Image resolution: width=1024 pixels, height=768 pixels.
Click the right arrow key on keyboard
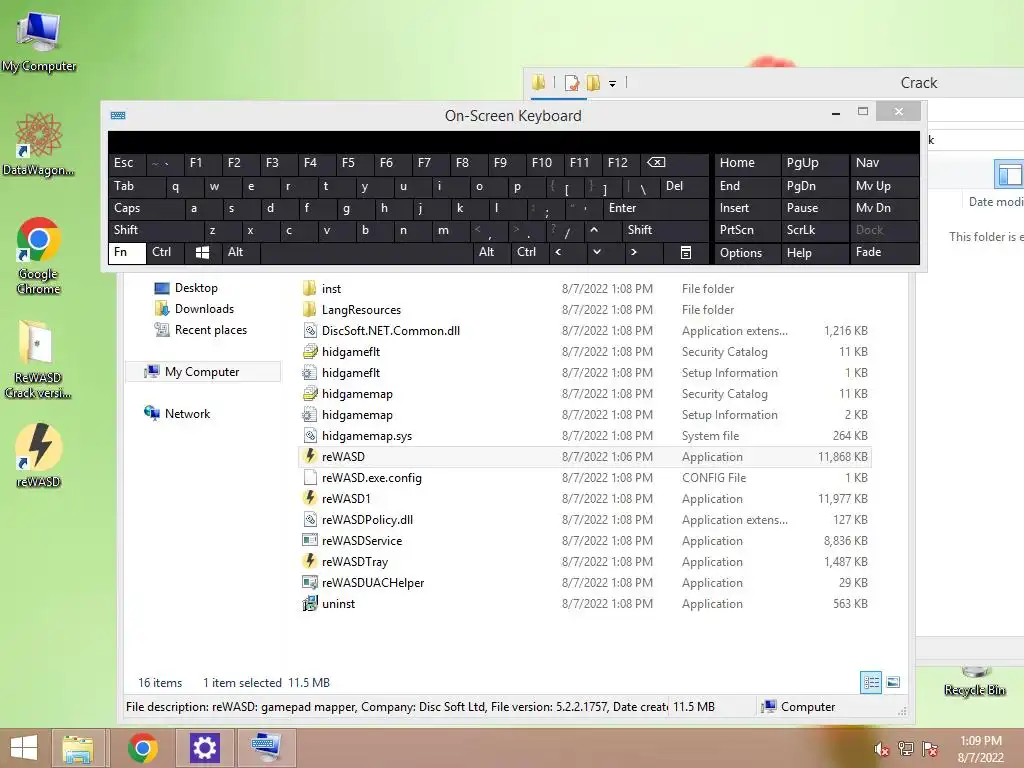(x=633, y=252)
